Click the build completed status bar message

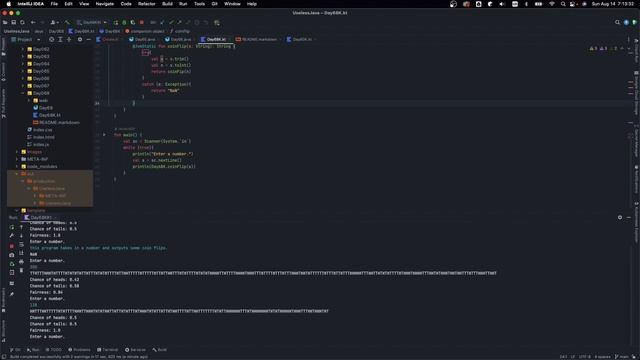pyautogui.click(x=79, y=357)
